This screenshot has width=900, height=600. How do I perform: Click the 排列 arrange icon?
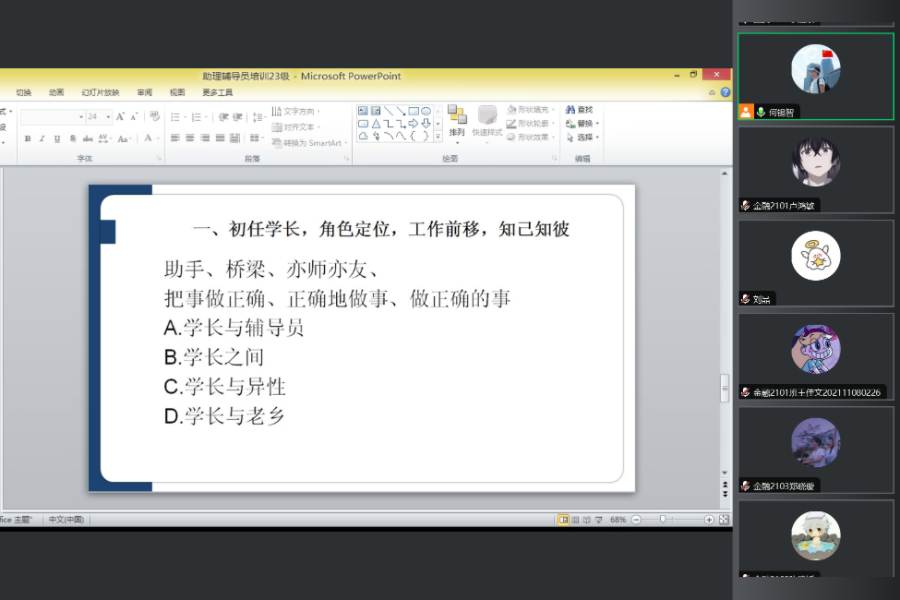[x=457, y=121]
